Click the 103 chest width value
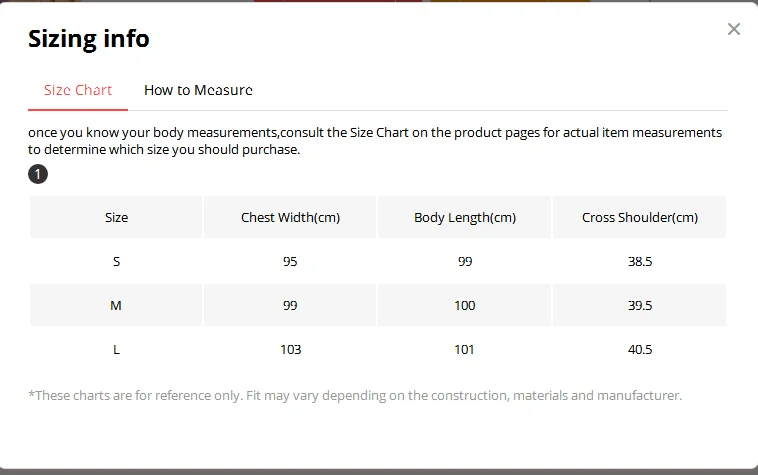This screenshot has width=758, height=475. tap(291, 349)
